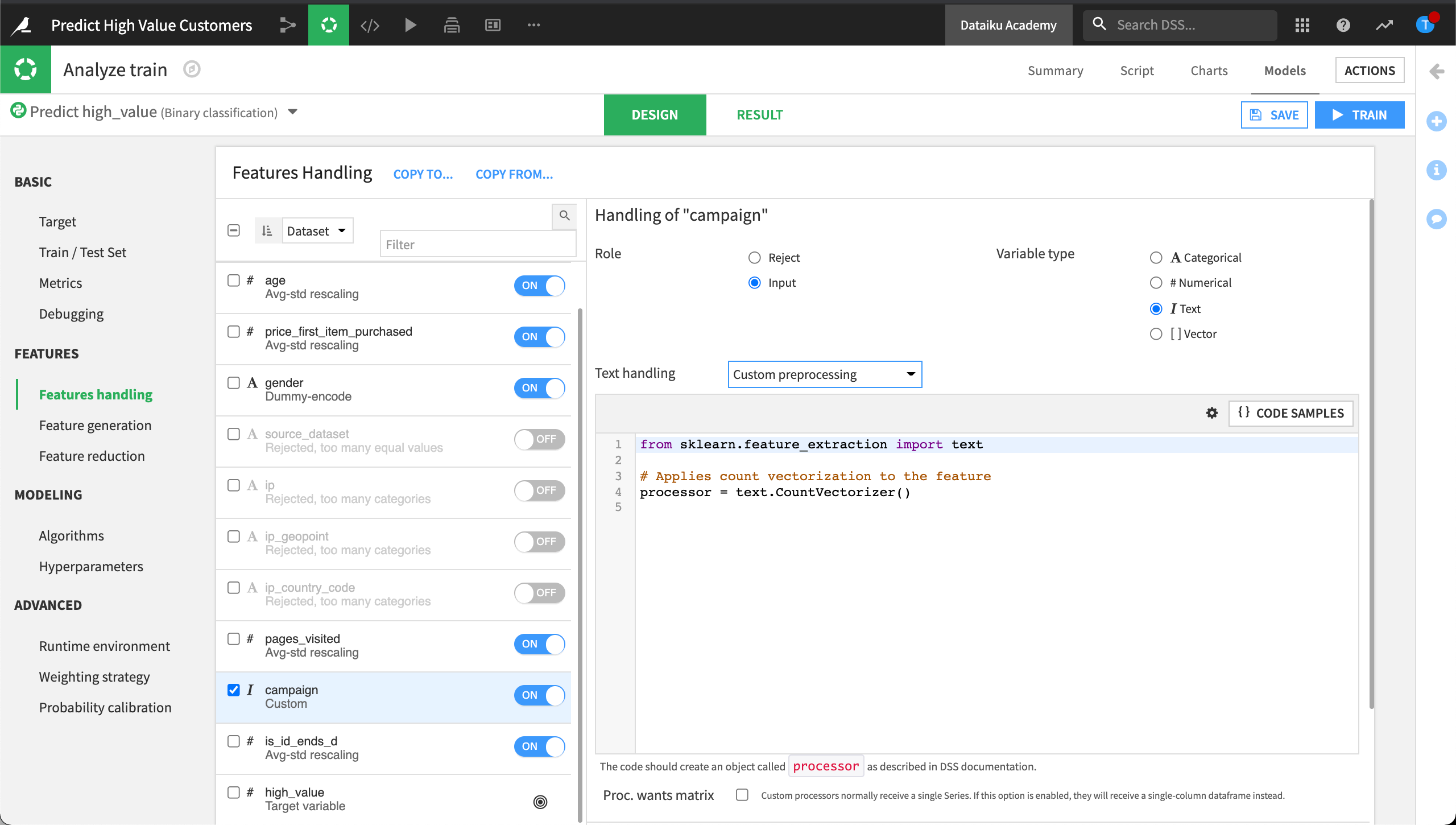Open the Text handling dropdown
The height and width of the screenshot is (825, 1456).
point(825,374)
